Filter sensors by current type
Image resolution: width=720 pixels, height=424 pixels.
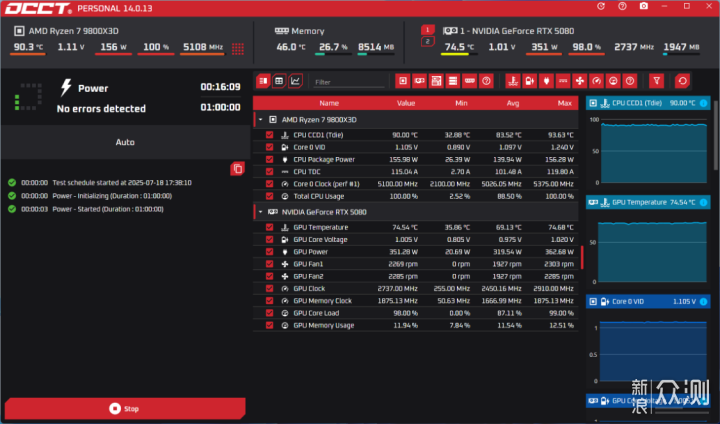[563, 81]
